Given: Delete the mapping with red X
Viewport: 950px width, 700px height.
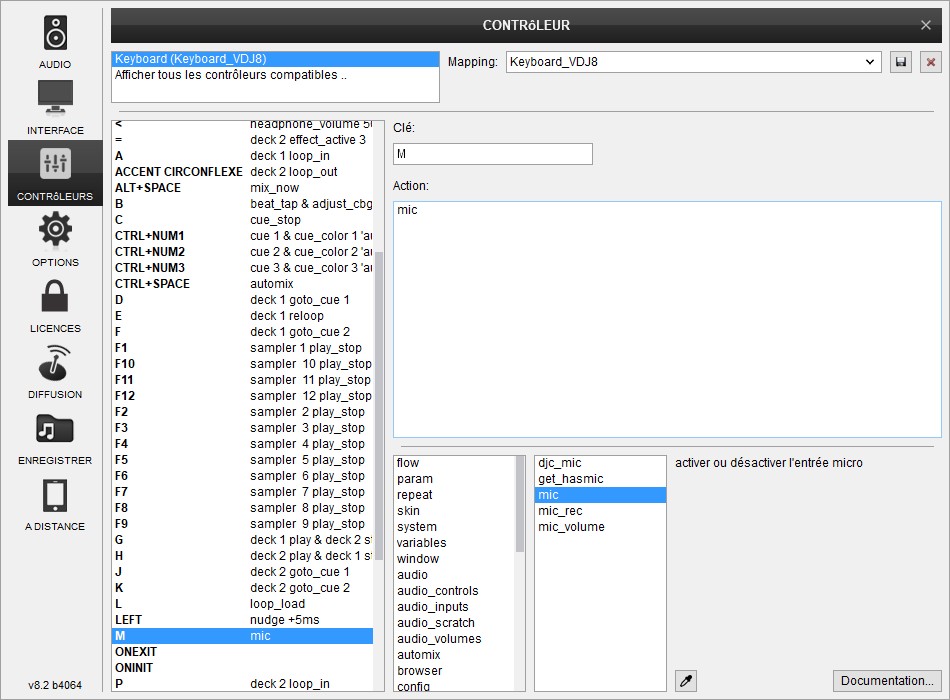Looking at the screenshot, I should pos(931,62).
